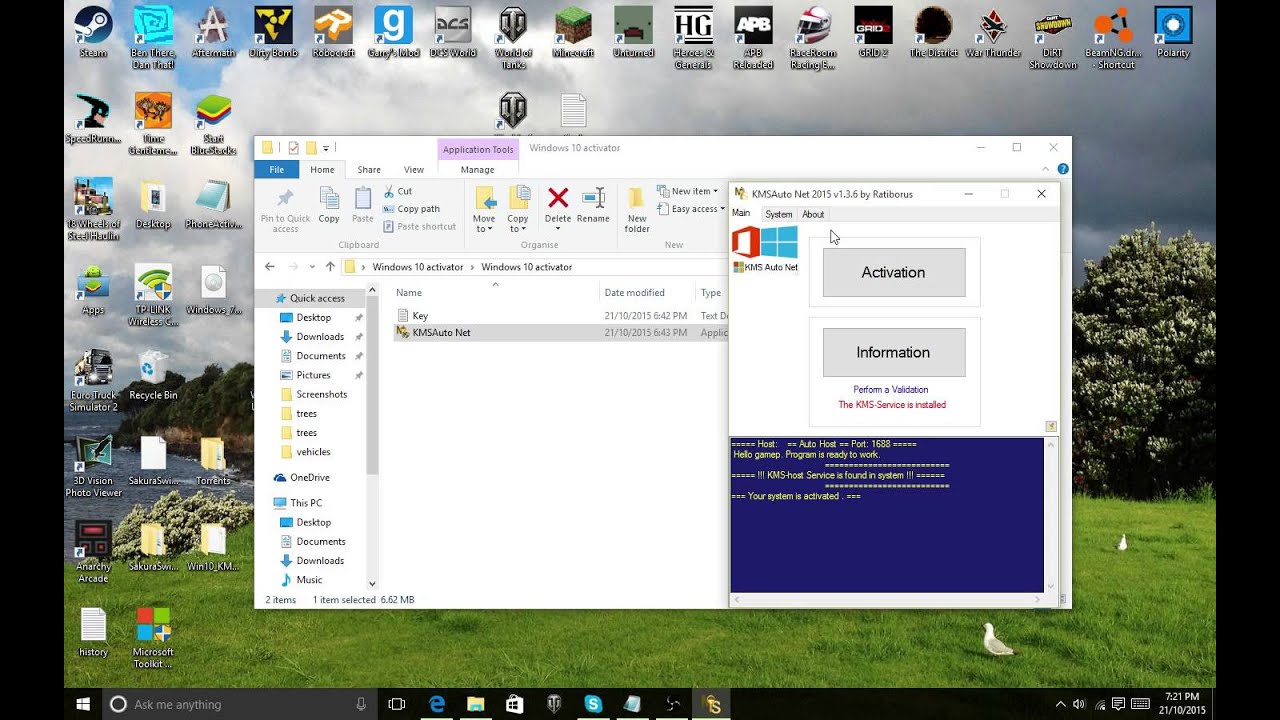Screen dimensions: 1280x720
Task: Click Pin to Quick access icon
Action: tap(285, 198)
